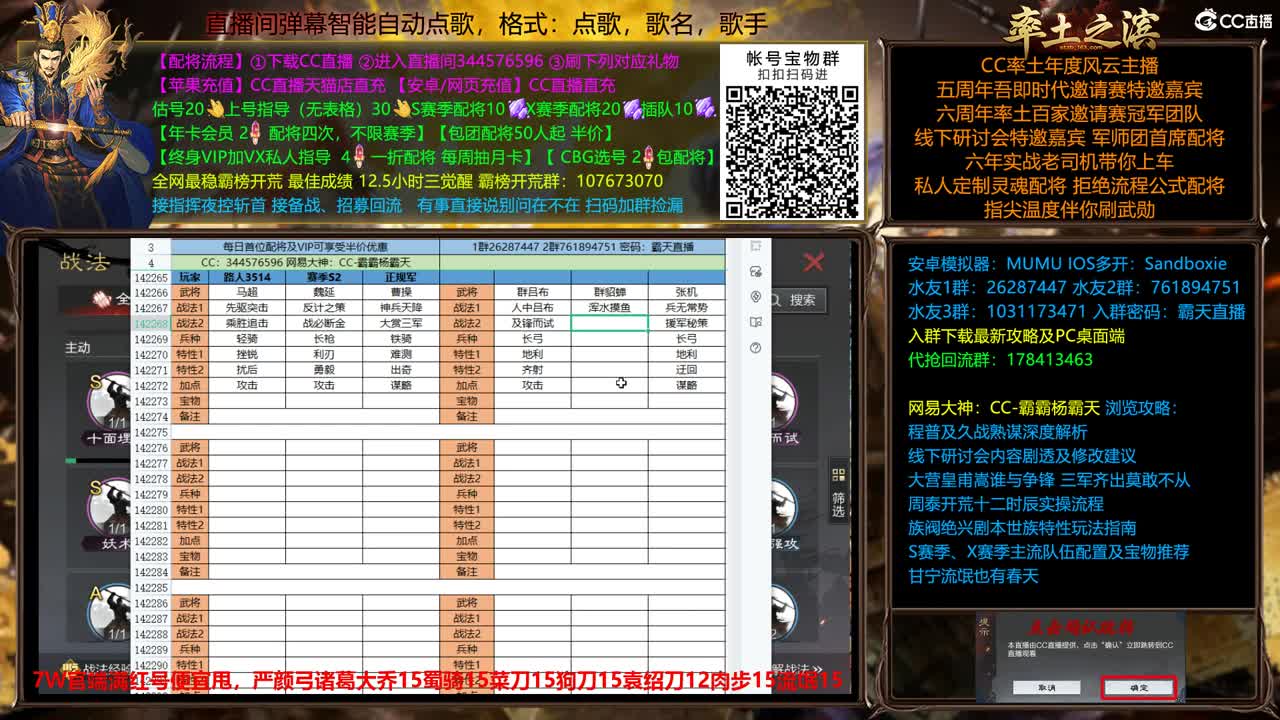Screen dimensions: 1280x720
Task: Select the 群貂蝉 cell
Action: 609,292
